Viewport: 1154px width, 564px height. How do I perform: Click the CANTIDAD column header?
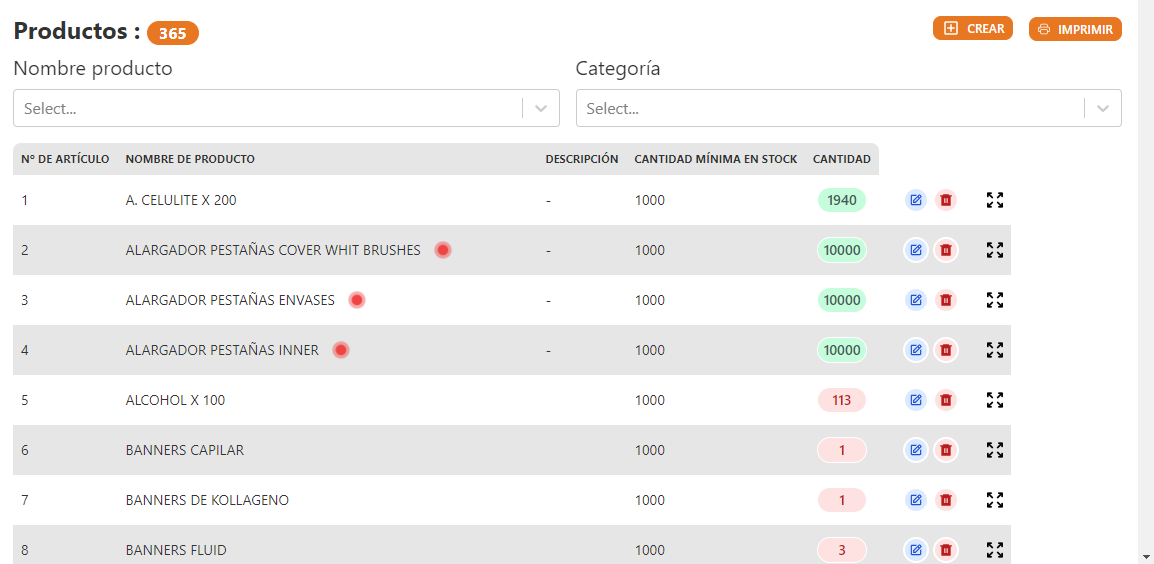pos(841,159)
